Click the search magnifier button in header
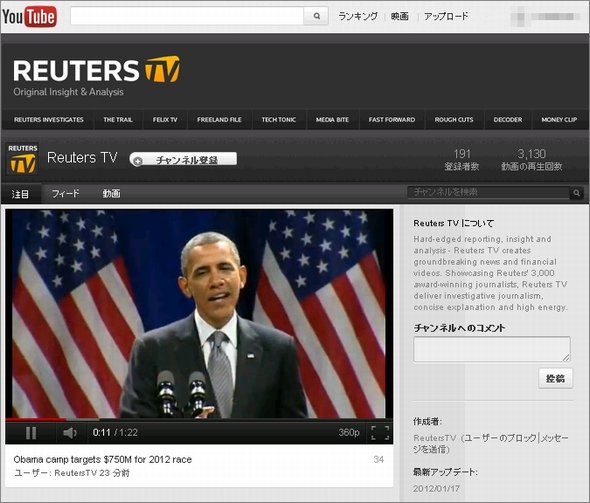This screenshot has height=503, width=590. pyautogui.click(x=316, y=16)
